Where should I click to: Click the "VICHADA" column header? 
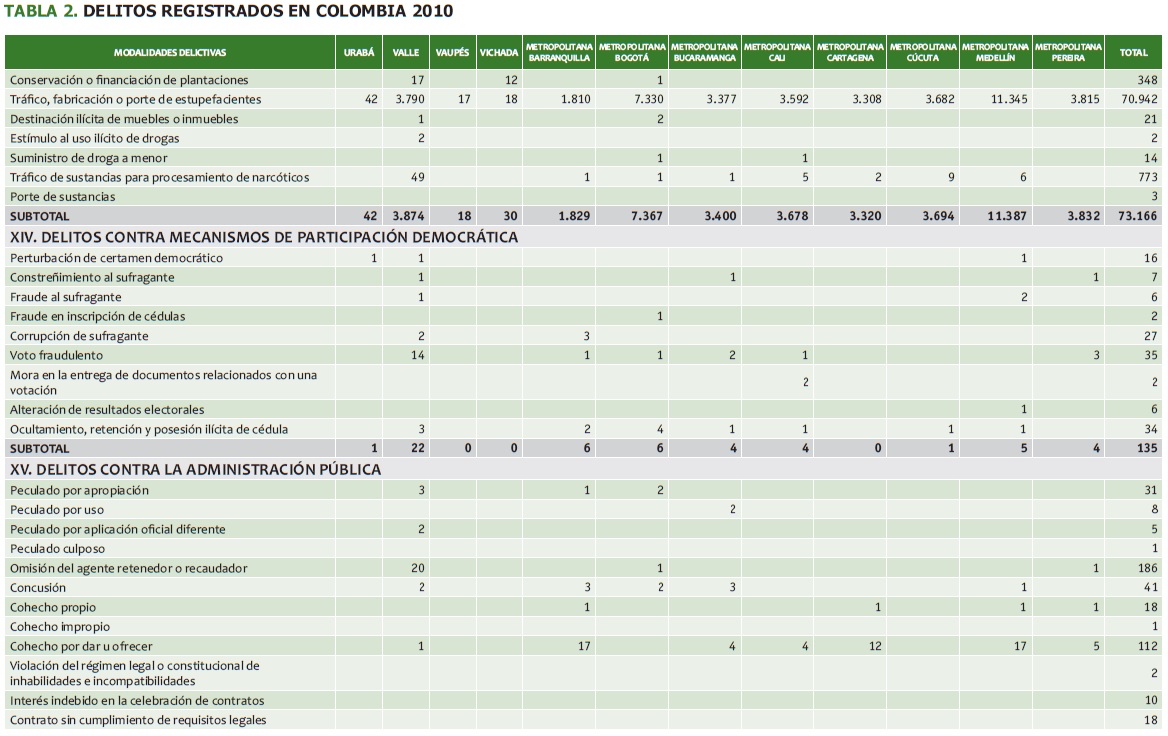pyautogui.click(x=498, y=52)
